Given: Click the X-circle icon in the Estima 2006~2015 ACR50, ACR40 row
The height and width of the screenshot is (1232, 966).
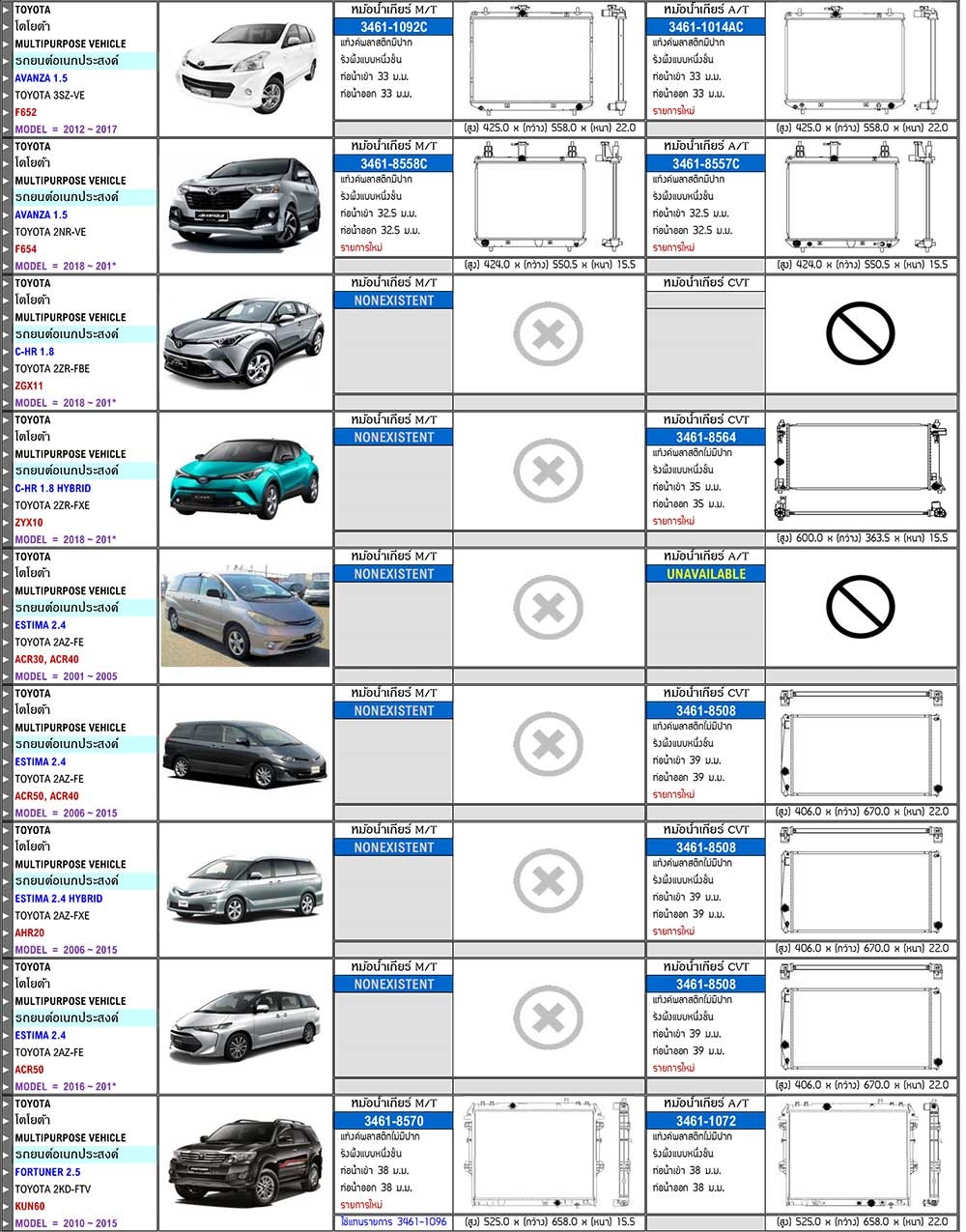Looking at the screenshot, I should click(x=548, y=745).
